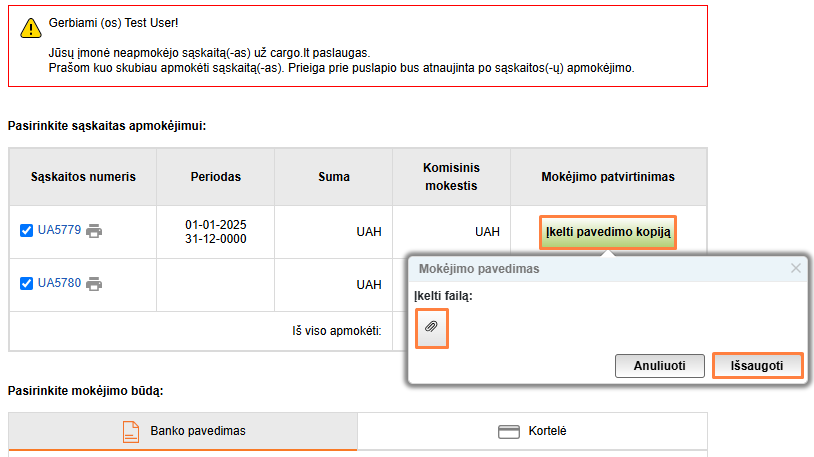Click the yellow warning triangle icon

(30, 29)
